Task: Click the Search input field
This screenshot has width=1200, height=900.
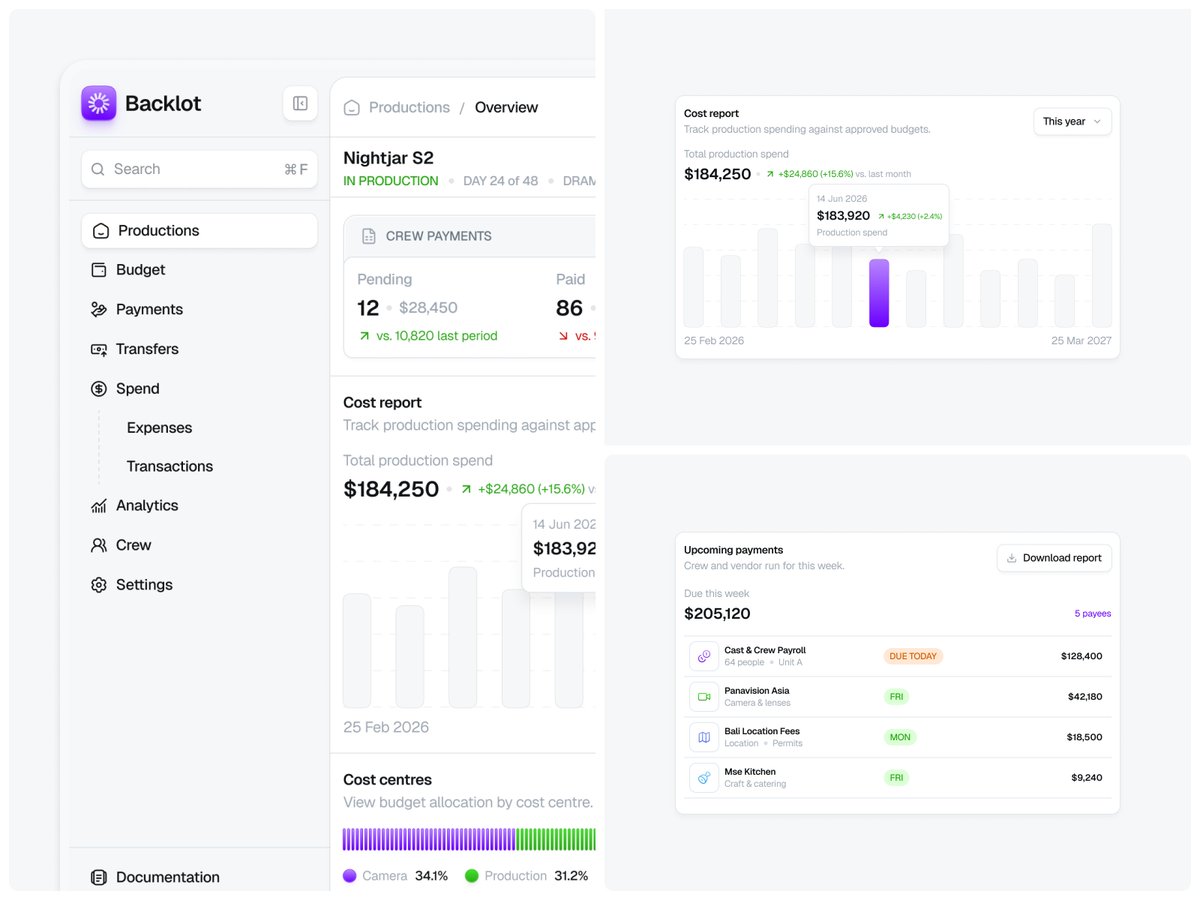Action: click(x=199, y=169)
